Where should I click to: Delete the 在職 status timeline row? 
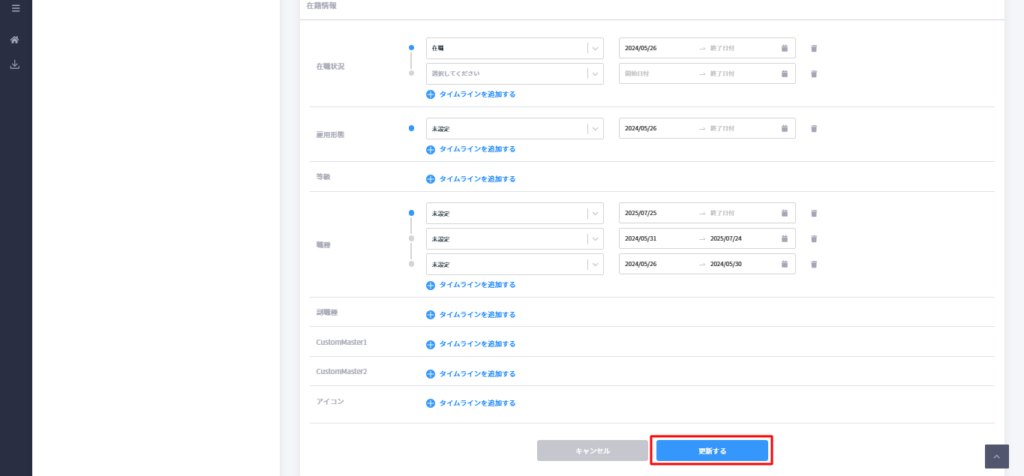814,48
